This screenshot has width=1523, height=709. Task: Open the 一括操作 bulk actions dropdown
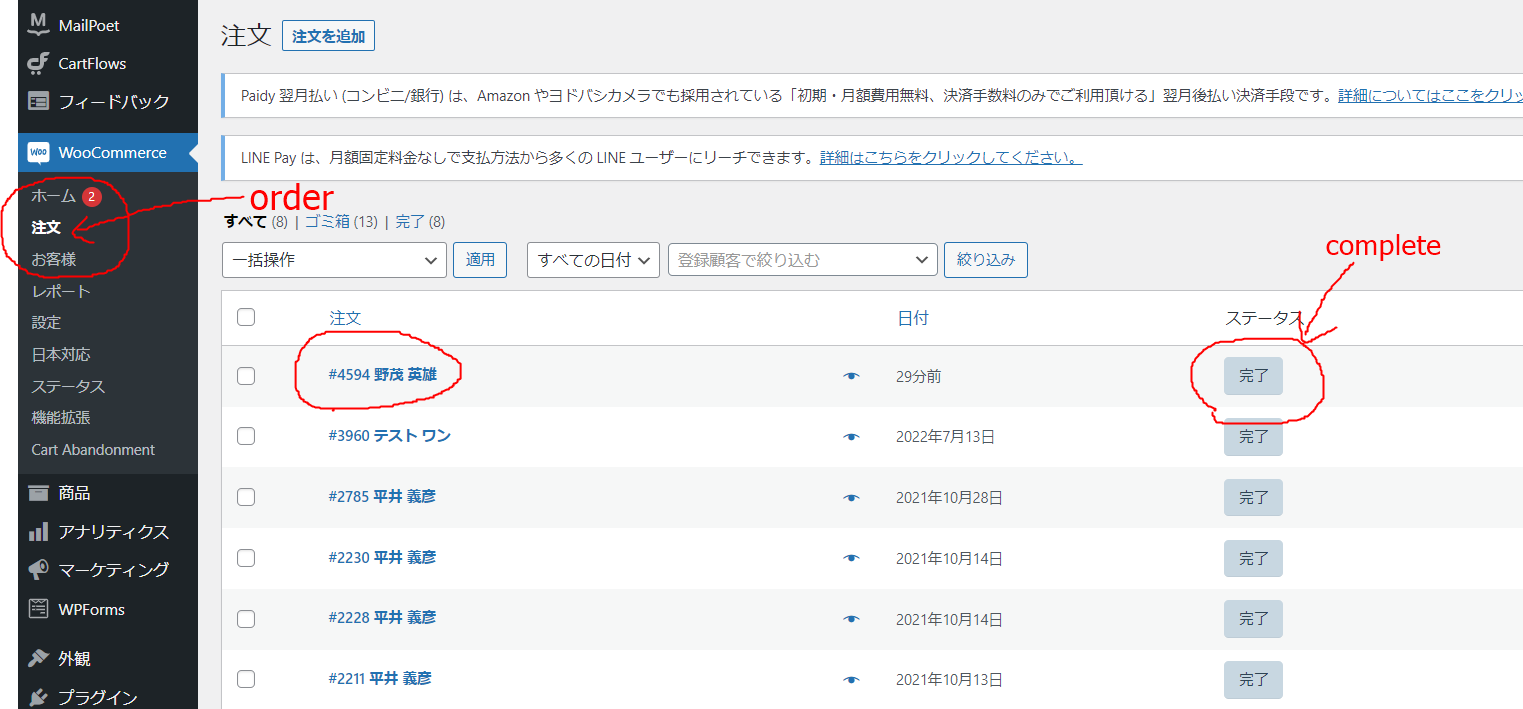pos(334,260)
